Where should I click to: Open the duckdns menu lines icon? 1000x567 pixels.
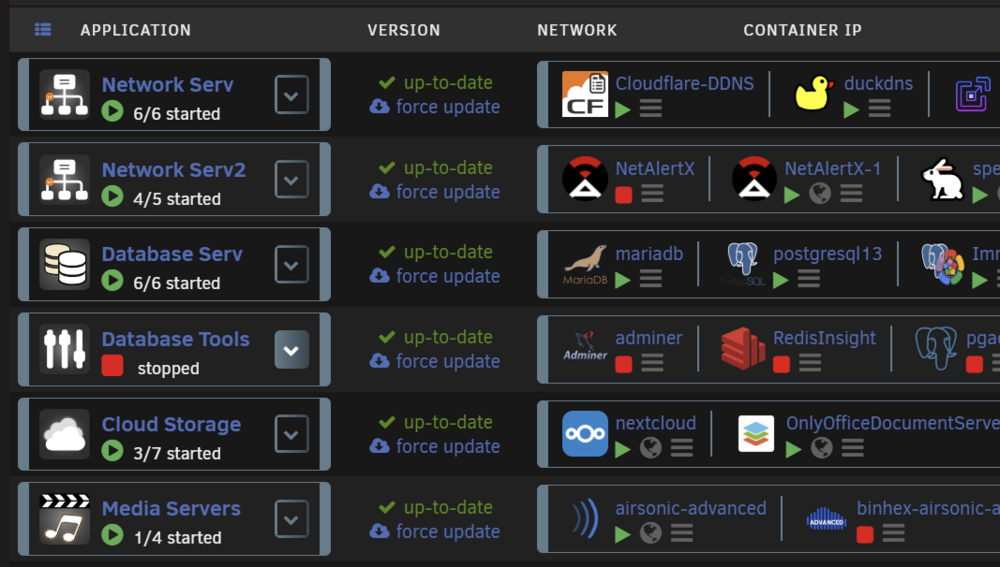tap(879, 108)
